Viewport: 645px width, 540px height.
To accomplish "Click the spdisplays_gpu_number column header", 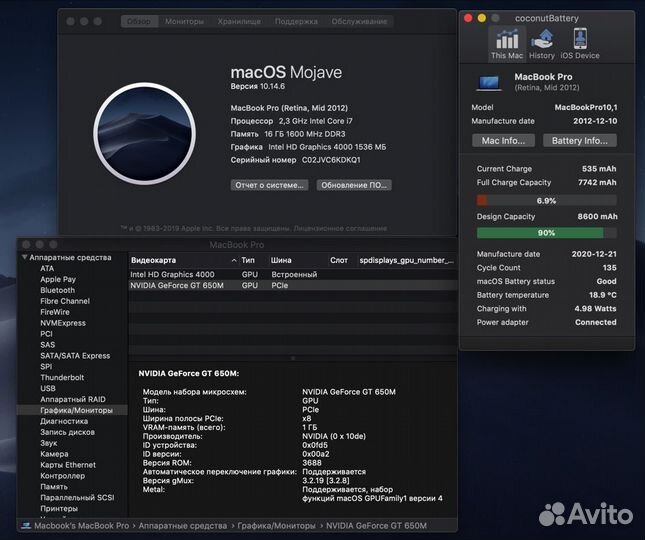I will pyautogui.click(x=406, y=260).
